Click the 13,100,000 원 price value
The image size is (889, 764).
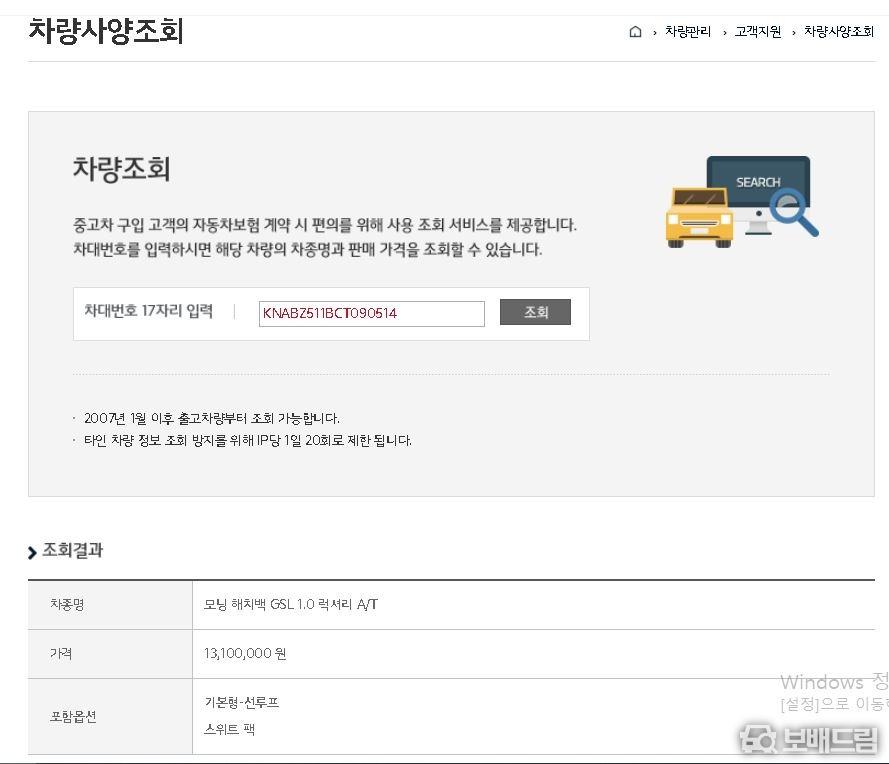coord(245,654)
